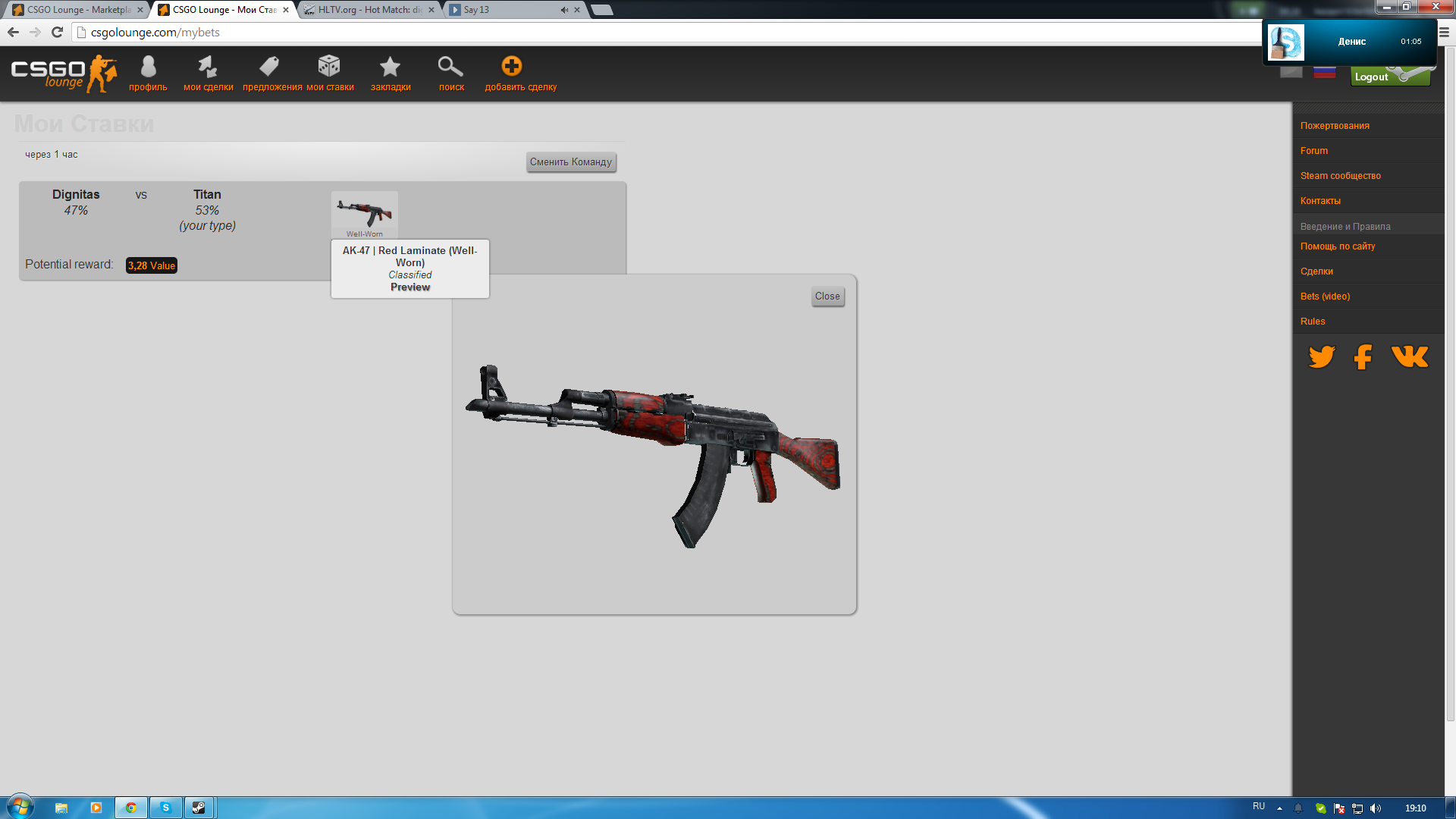Screen dimensions: 1456x819
Task: Open new browser tab button
Action: (x=601, y=10)
